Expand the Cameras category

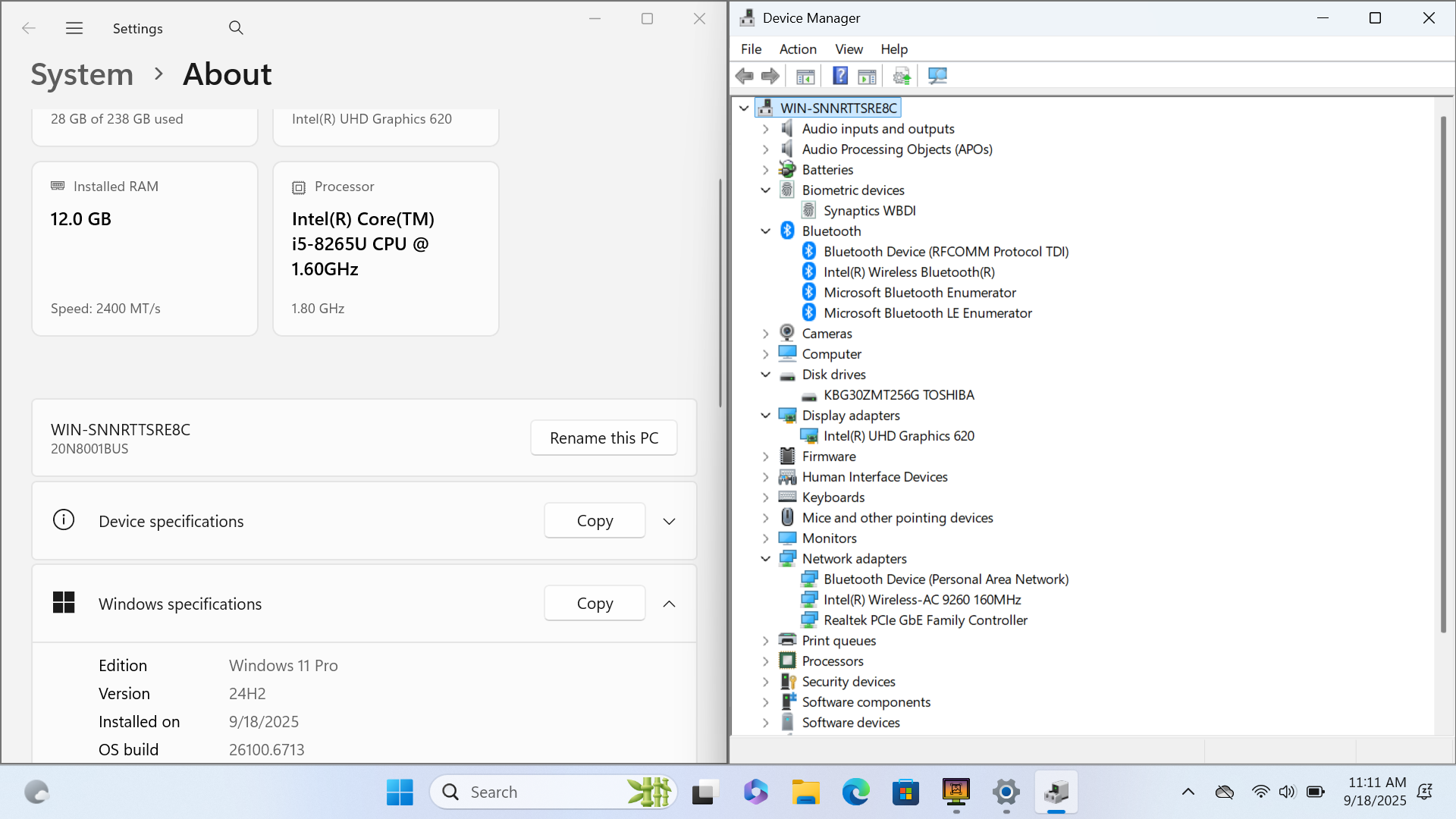766,334
